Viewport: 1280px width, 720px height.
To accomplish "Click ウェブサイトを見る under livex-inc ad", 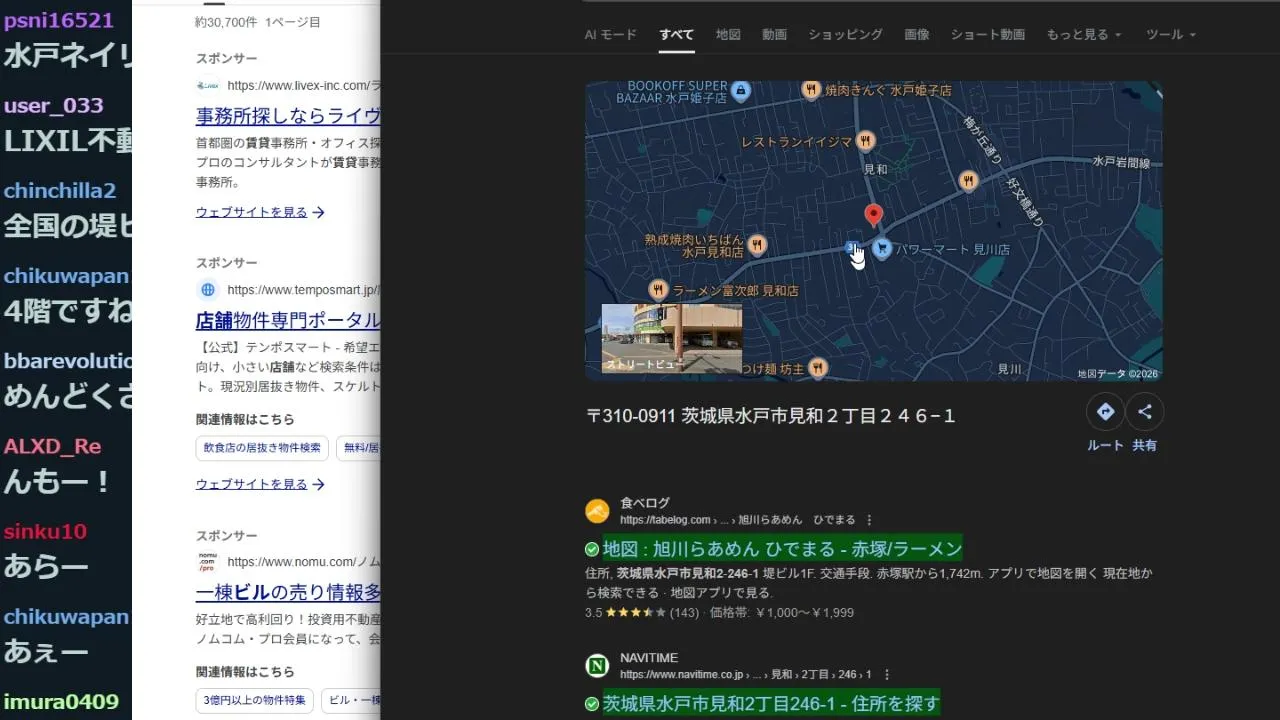I will tap(260, 212).
